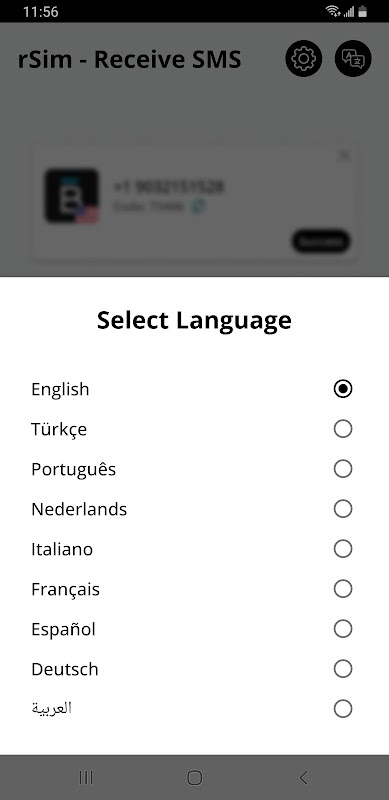Tap the black button on number card

coord(321,241)
